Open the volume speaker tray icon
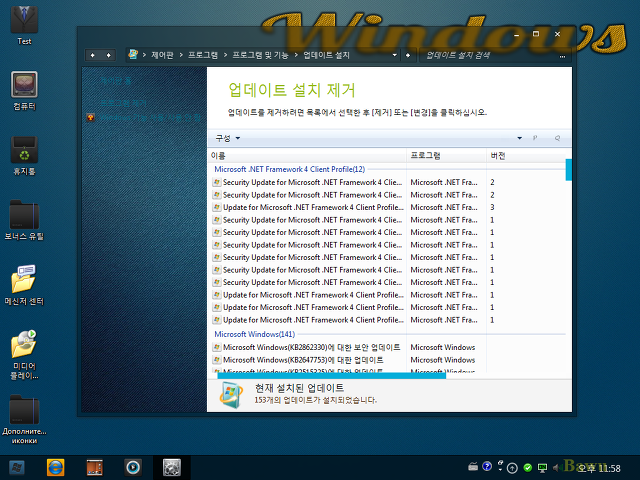The image size is (640, 480). click(x=556, y=468)
